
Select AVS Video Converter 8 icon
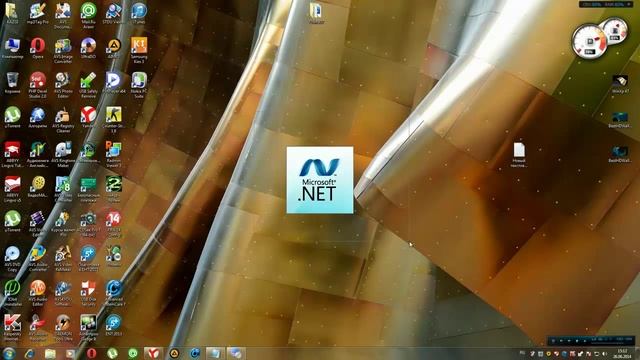pyautogui.click(x=63, y=189)
